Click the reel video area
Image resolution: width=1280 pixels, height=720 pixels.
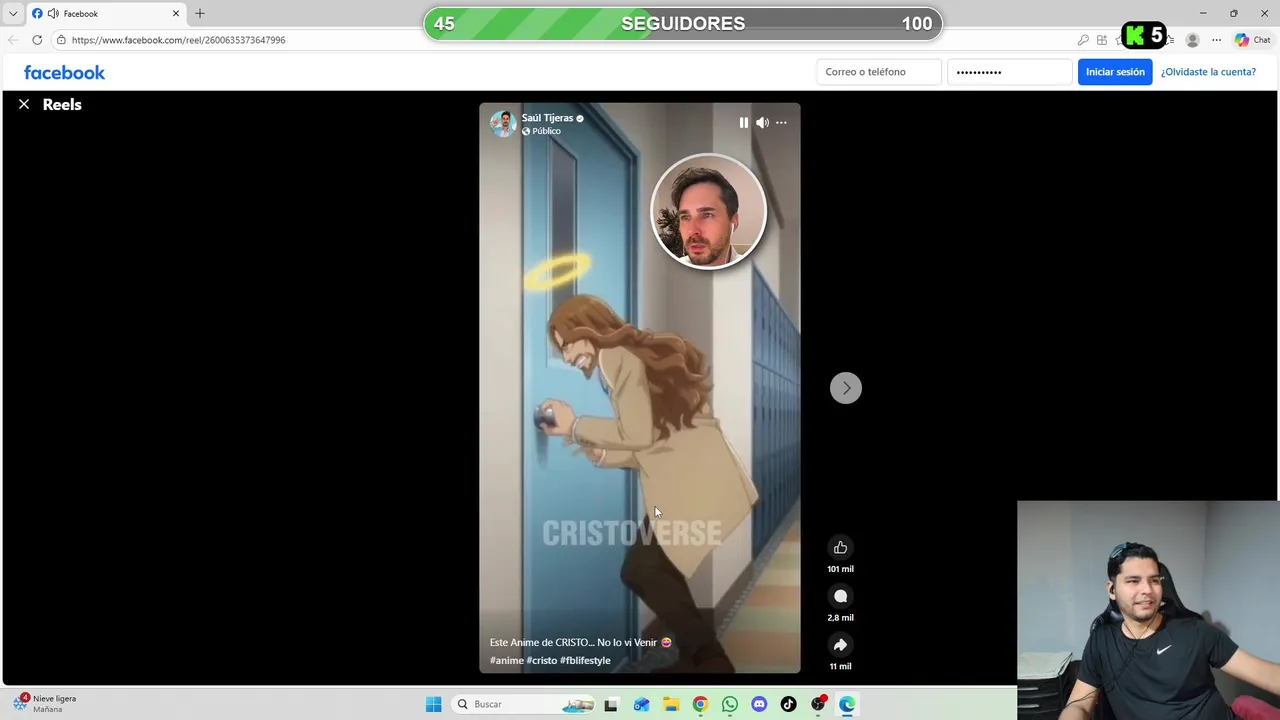click(x=639, y=388)
